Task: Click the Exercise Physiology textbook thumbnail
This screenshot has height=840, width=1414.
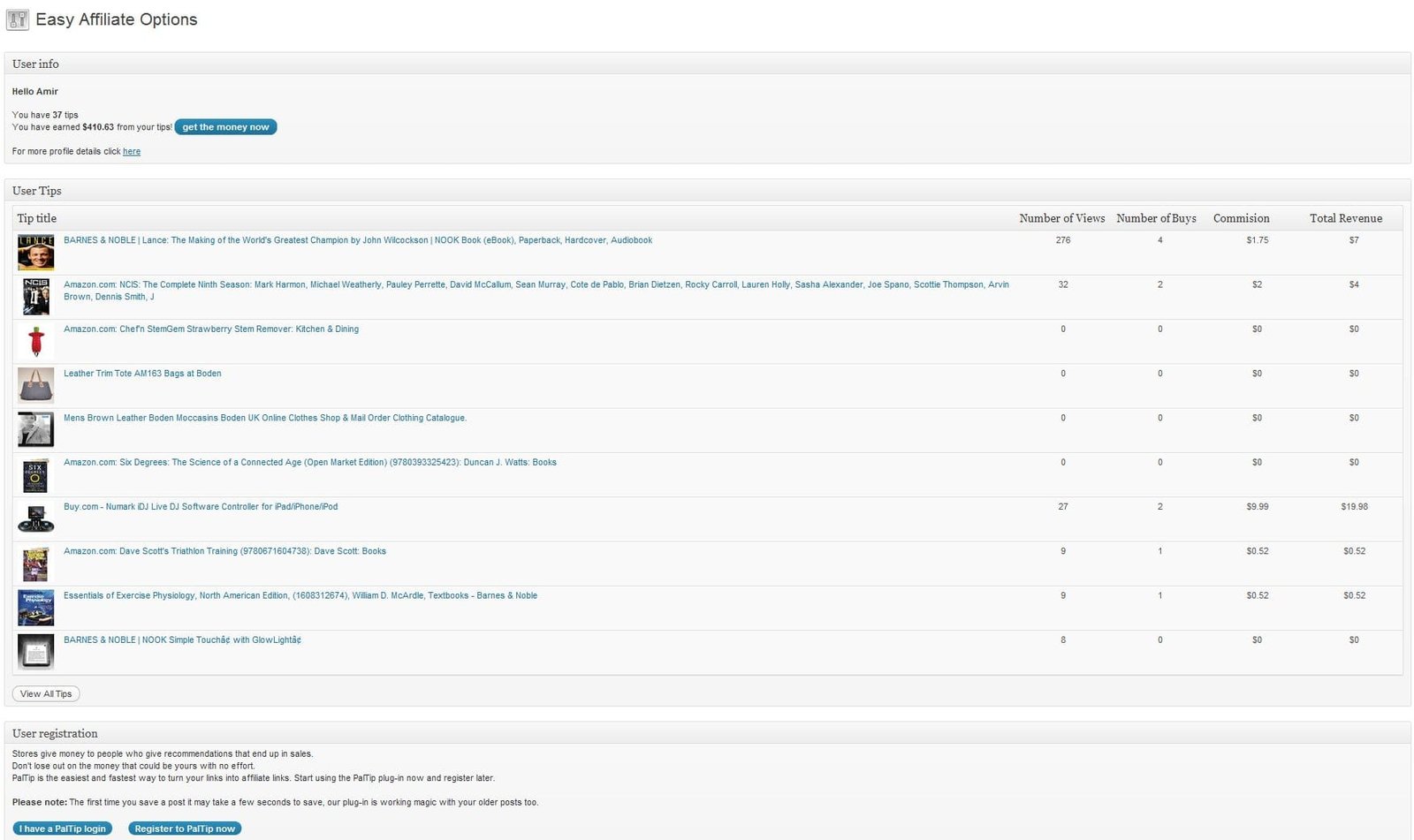Action: coord(35,608)
